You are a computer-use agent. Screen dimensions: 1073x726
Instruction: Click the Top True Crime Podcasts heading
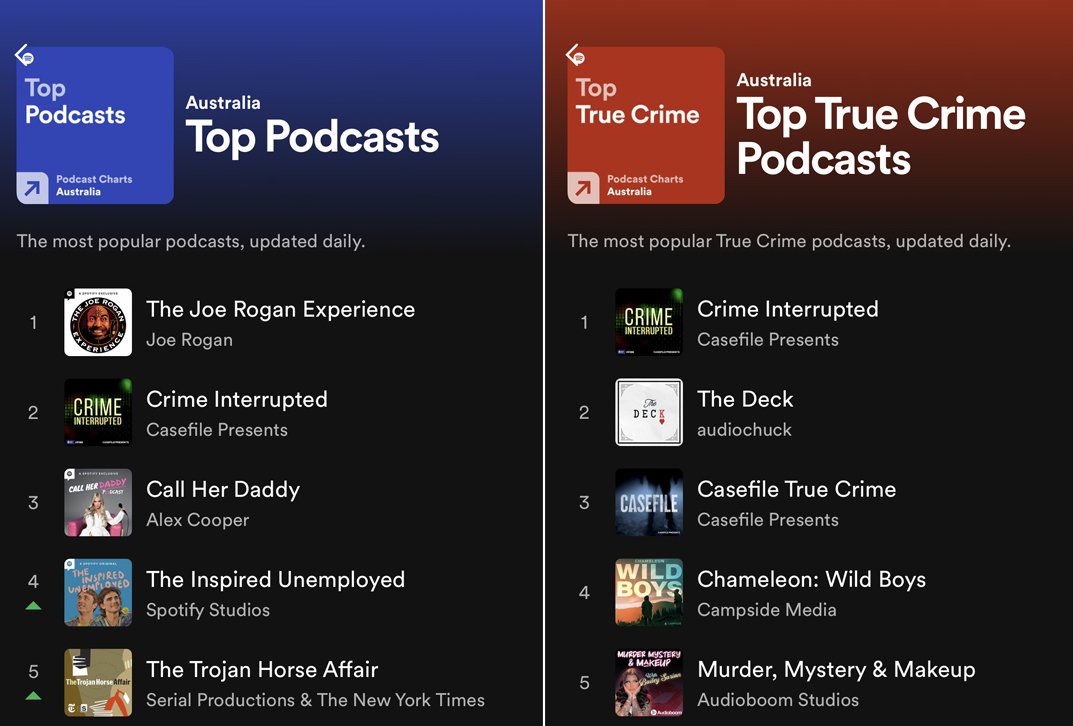point(881,137)
